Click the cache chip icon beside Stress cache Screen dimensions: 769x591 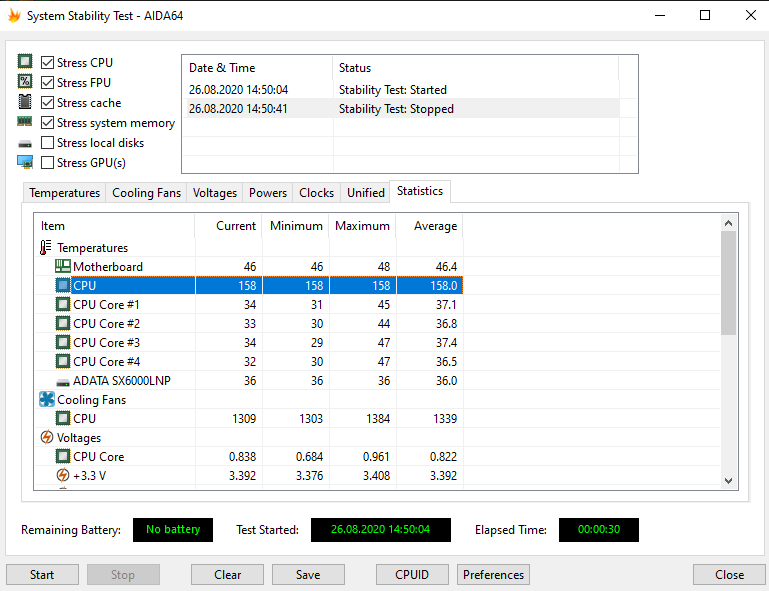25,102
